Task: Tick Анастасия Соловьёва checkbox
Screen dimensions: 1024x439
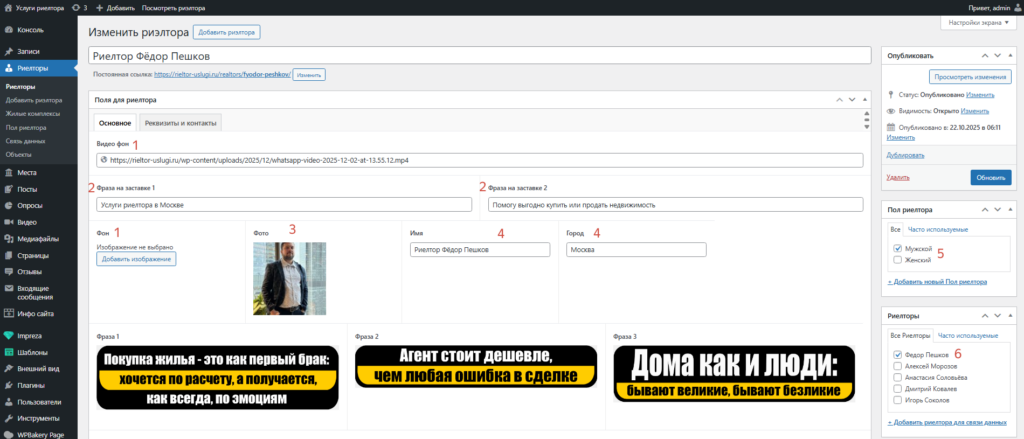Action: pos(897,377)
